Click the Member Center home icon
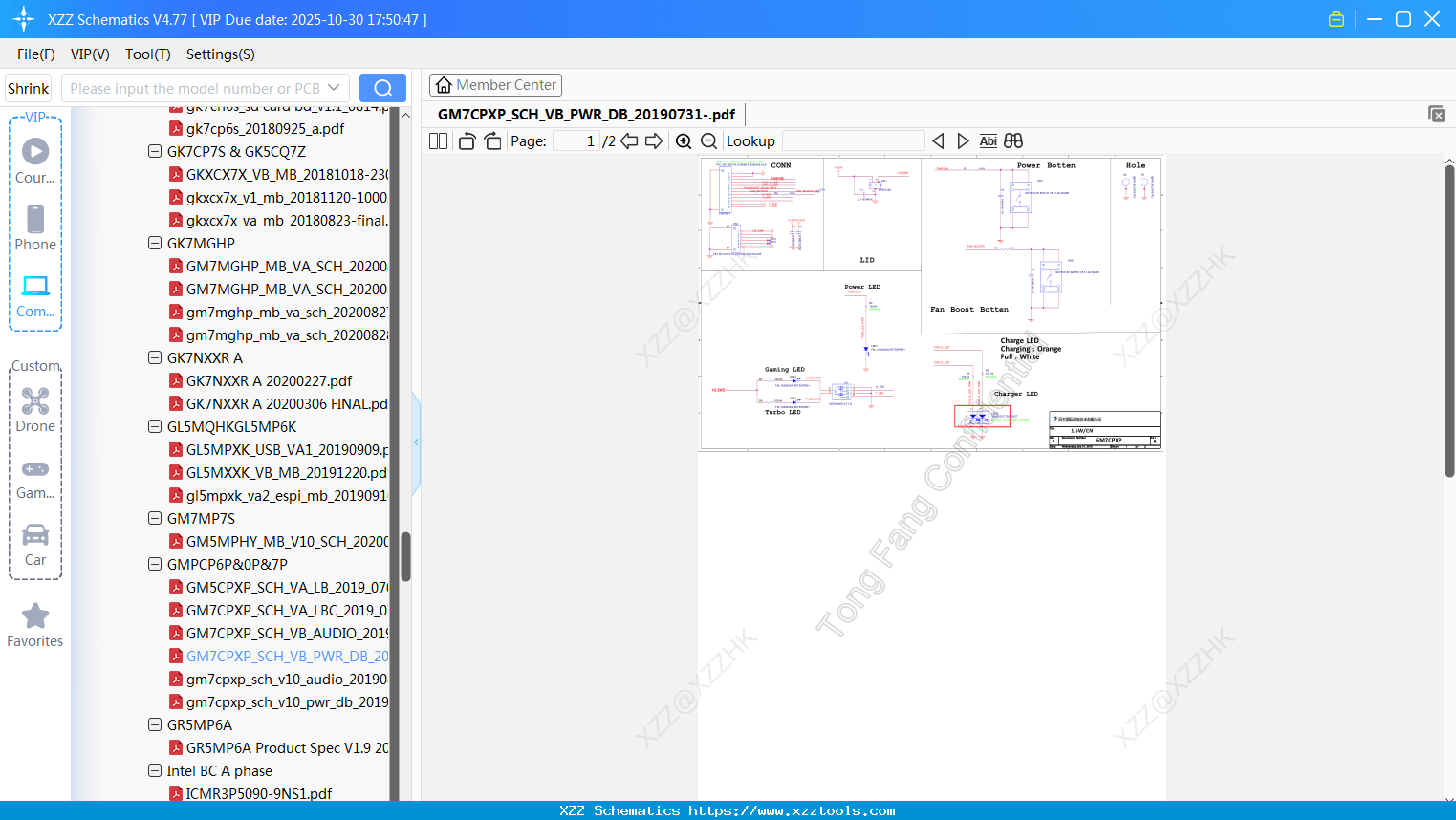This screenshot has height=820, width=1456. pos(444,85)
